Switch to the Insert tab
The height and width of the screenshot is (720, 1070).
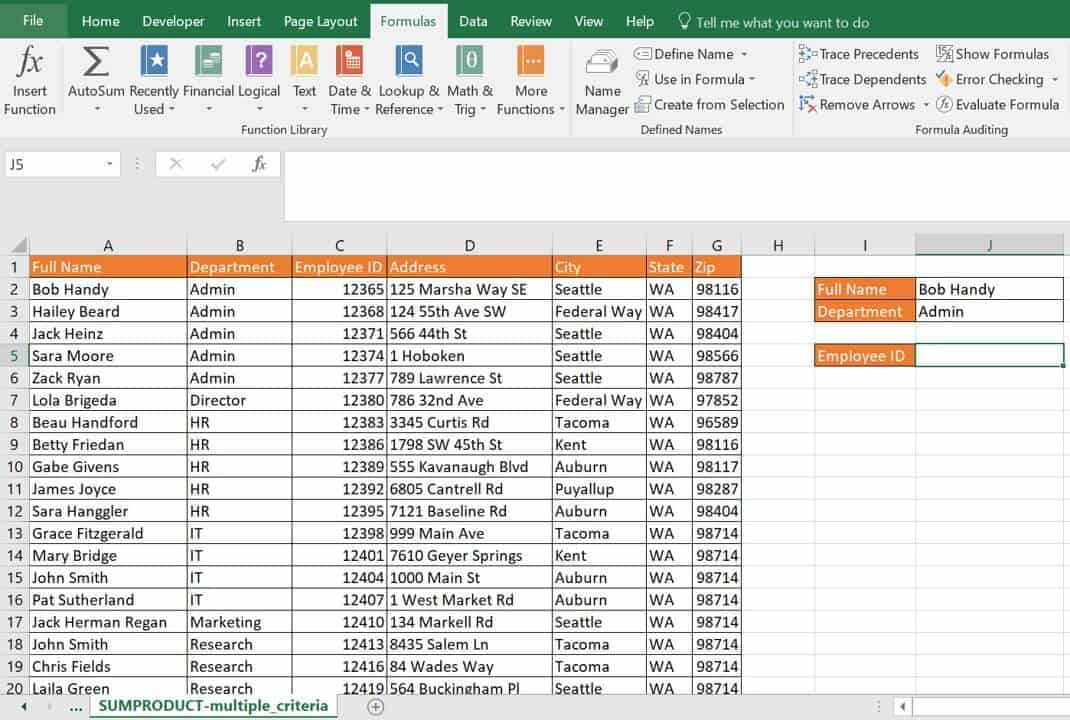pyautogui.click(x=244, y=21)
